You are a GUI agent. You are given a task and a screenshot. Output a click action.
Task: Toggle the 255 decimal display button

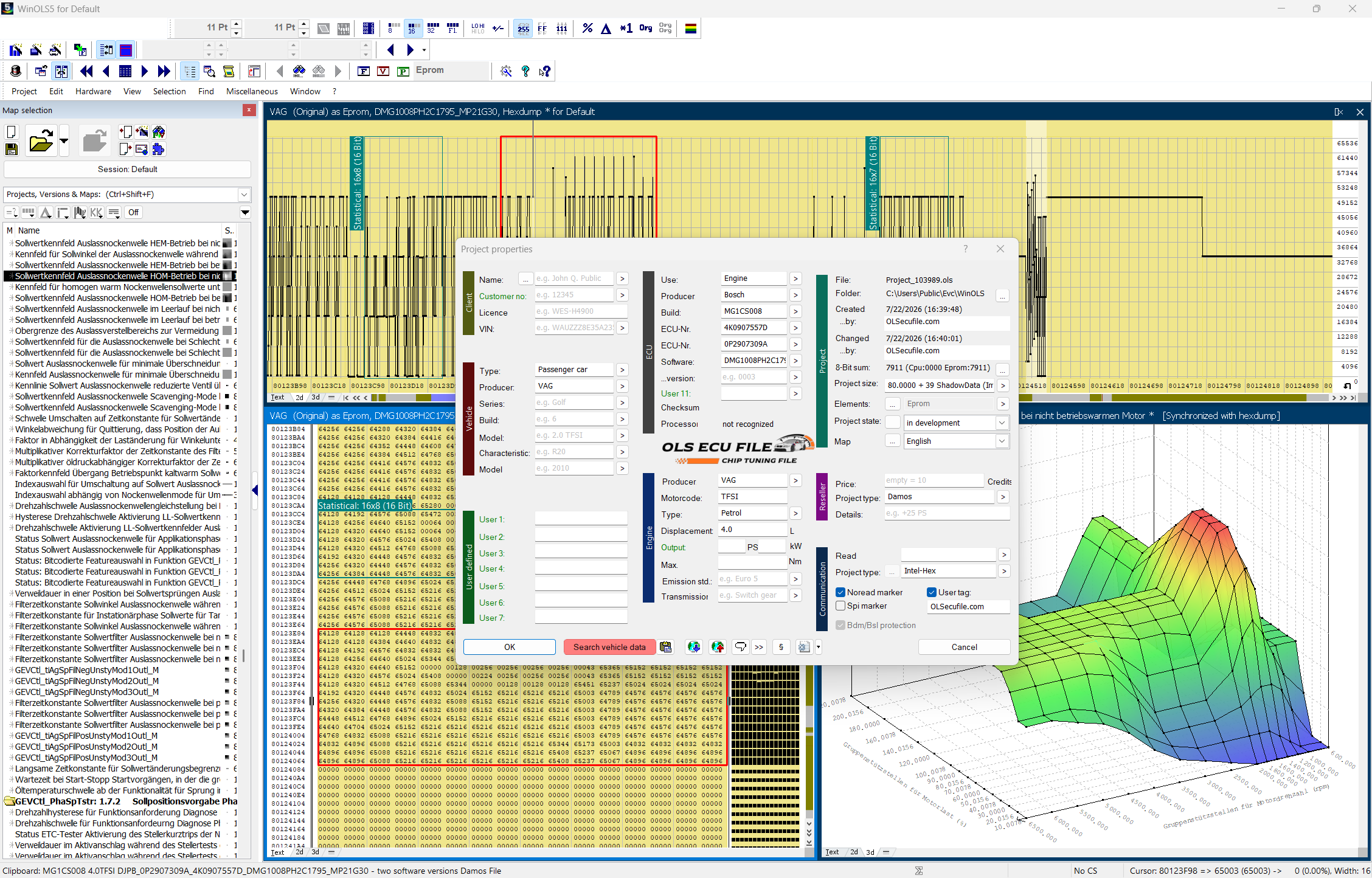pos(523,28)
